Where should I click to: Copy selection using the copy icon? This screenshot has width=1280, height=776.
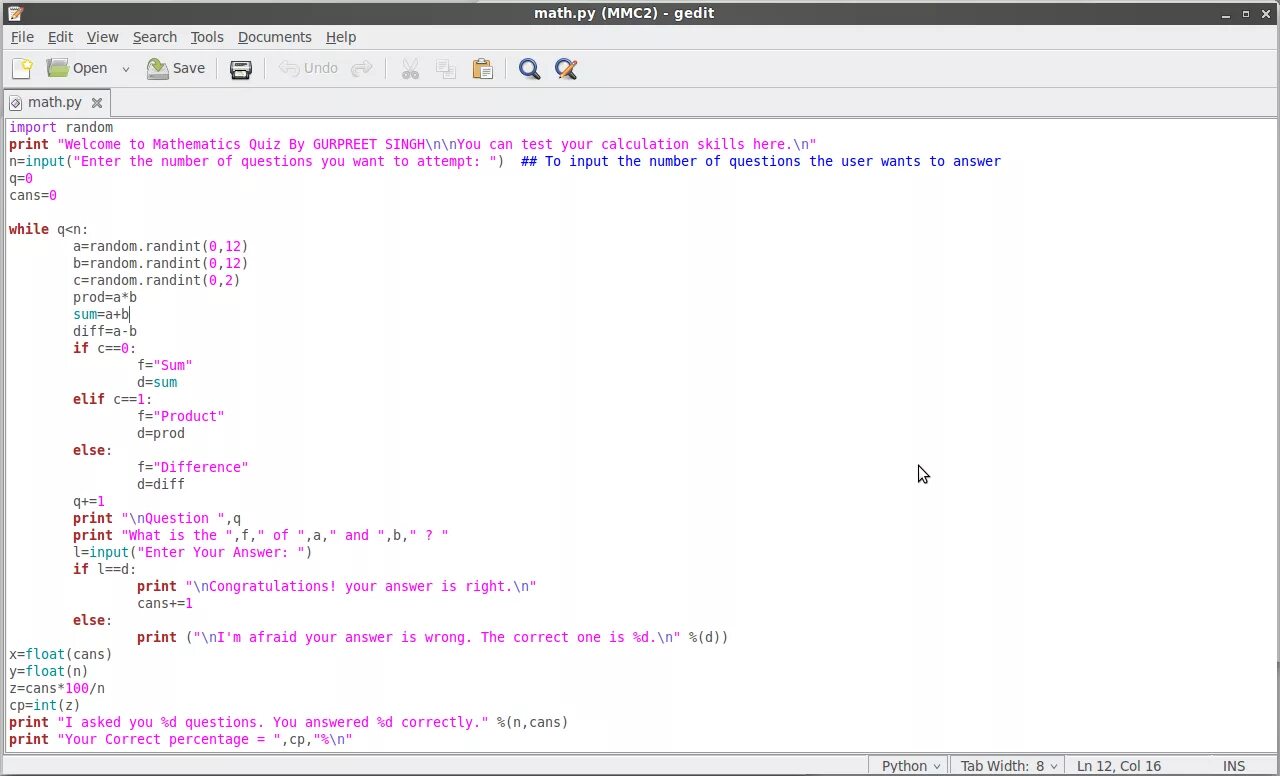446,69
